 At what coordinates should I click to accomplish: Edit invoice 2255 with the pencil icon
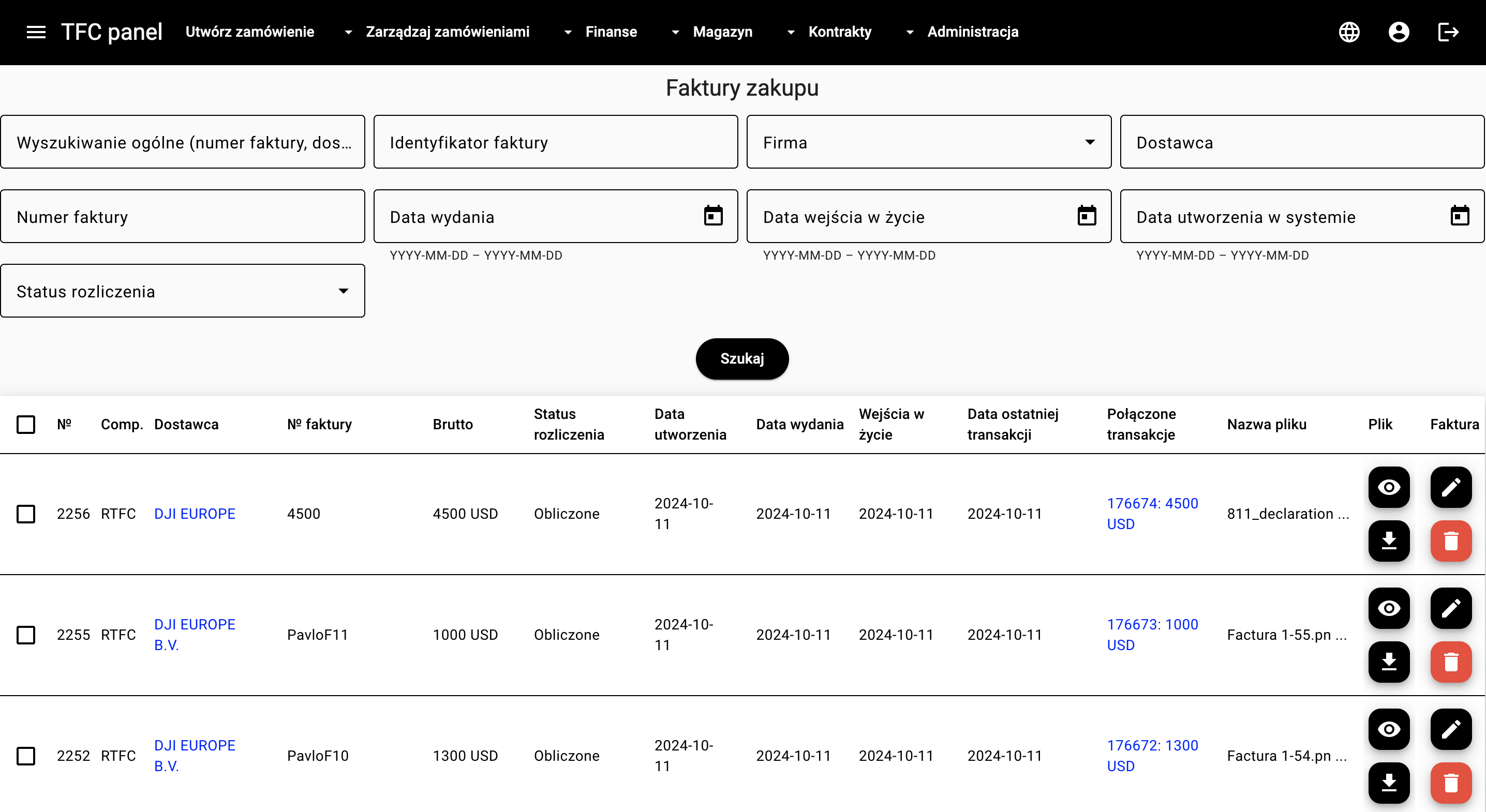pyautogui.click(x=1451, y=608)
